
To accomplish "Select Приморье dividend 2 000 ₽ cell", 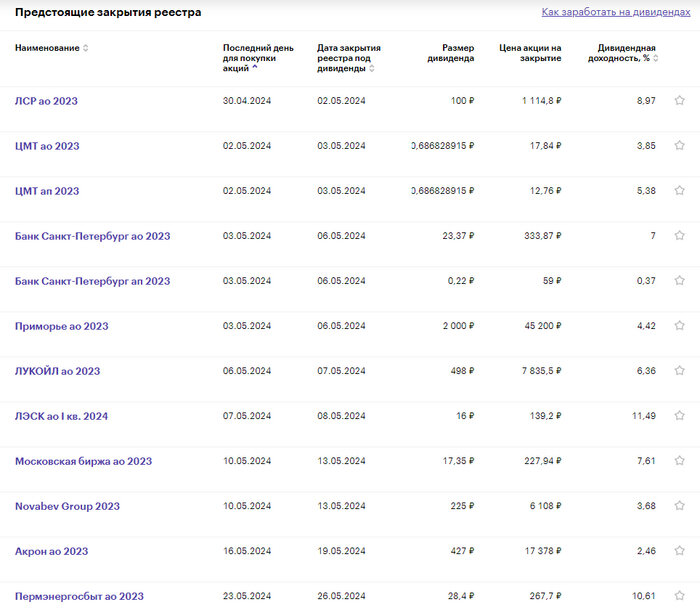I will [x=458, y=326].
